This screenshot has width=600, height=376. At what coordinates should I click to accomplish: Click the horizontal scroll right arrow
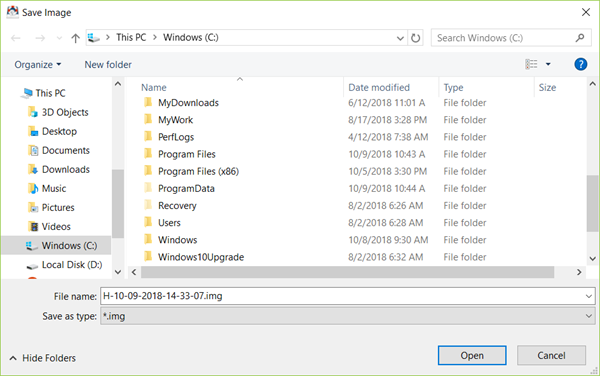point(579,272)
